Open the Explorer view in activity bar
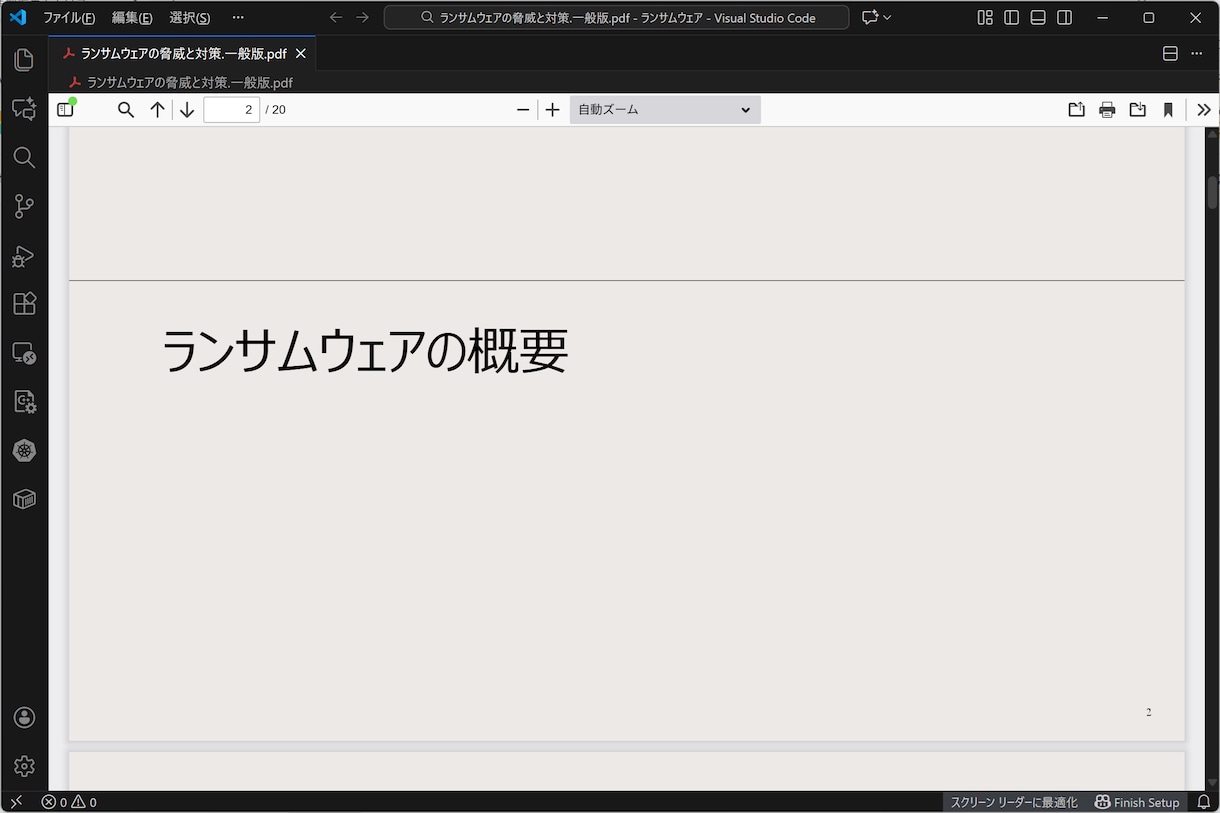The width and height of the screenshot is (1220, 813). point(24,60)
